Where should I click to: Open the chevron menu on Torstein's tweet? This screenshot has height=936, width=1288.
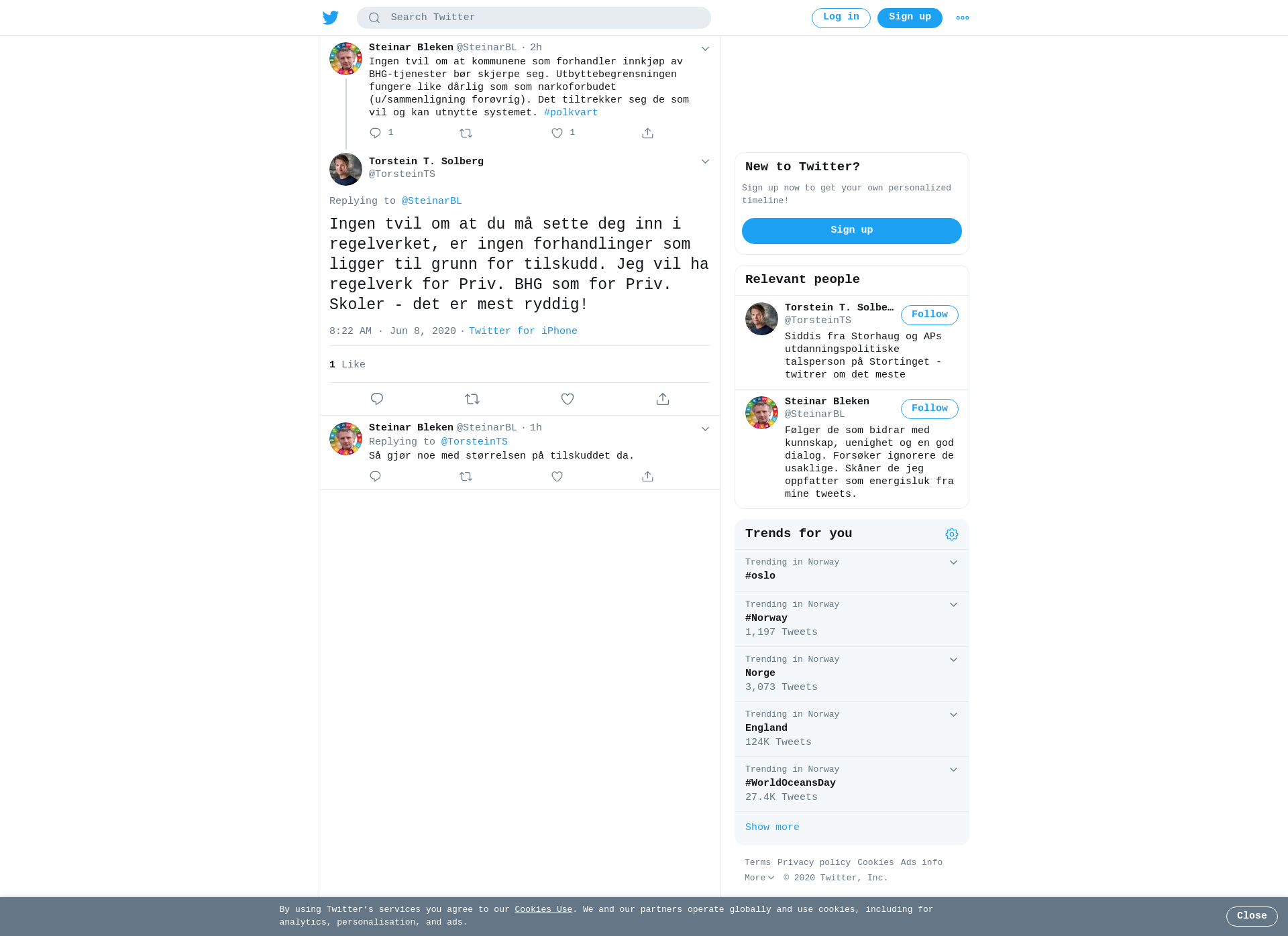(x=705, y=162)
